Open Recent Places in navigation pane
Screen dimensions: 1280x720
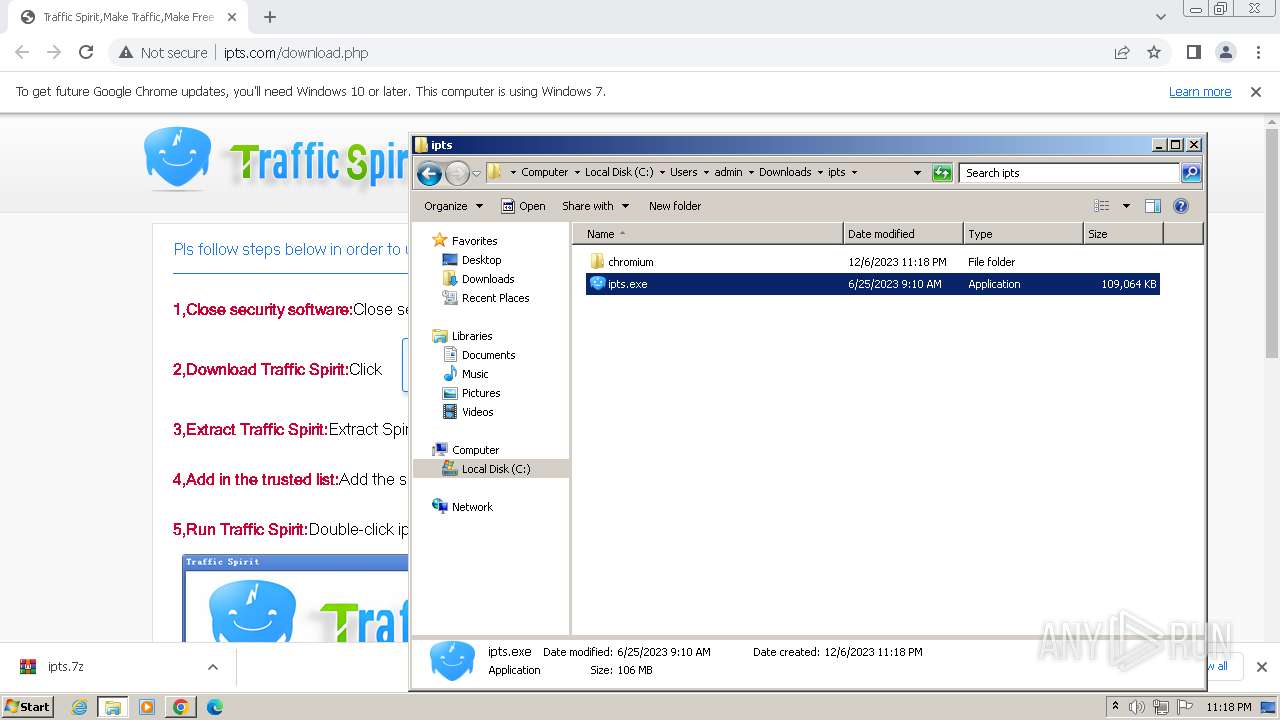point(495,298)
